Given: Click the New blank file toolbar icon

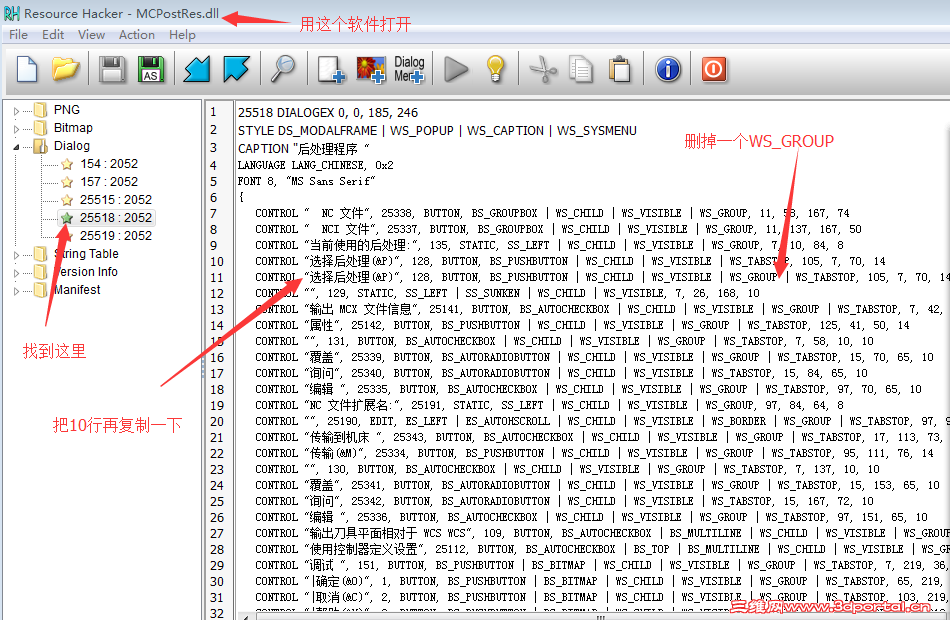Looking at the screenshot, I should click(27, 69).
